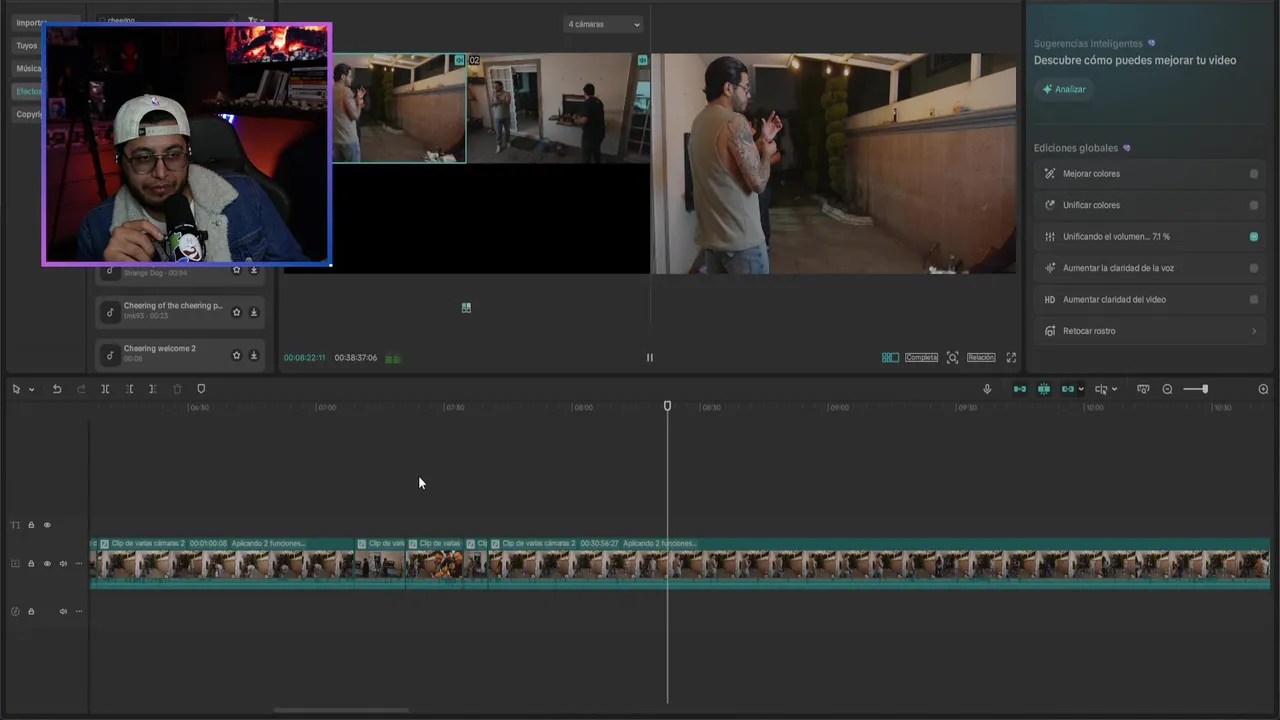The width and height of the screenshot is (1280, 720).
Task: Select camera angle 01 thumbnail
Action: pos(398,108)
